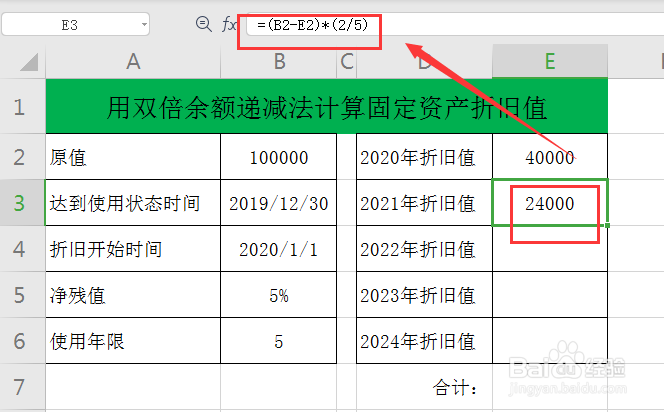Screen dimensions: 664x412
Task: Select row 2 header
Action: coord(22,157)
